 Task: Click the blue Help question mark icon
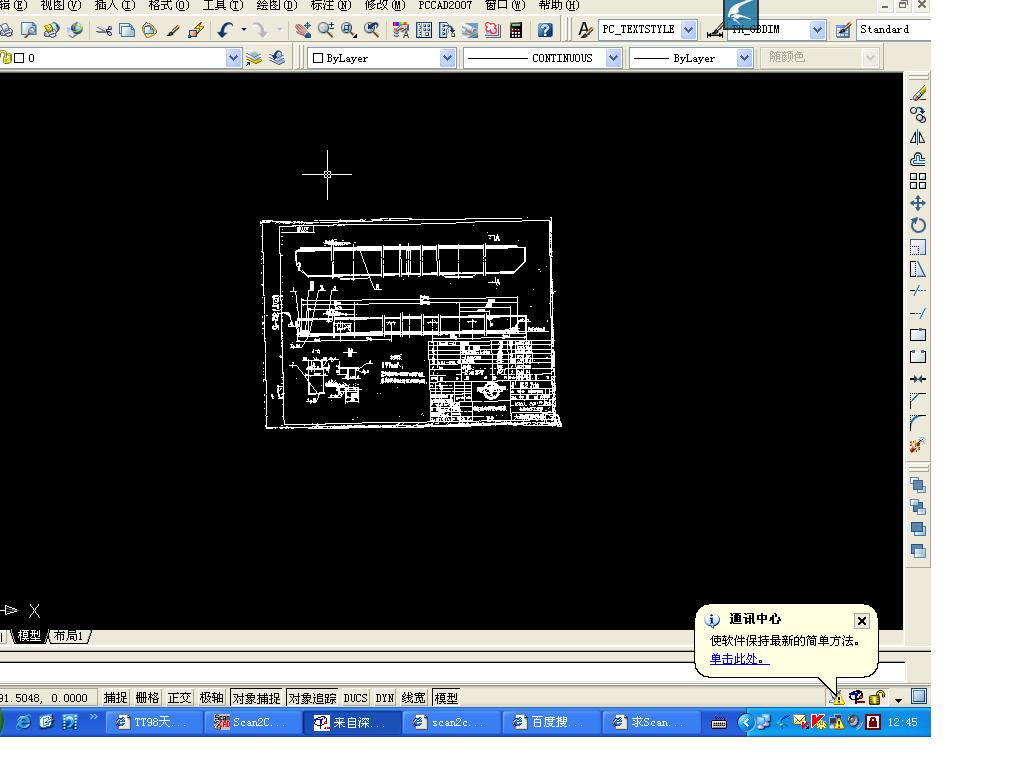[545, 30]
